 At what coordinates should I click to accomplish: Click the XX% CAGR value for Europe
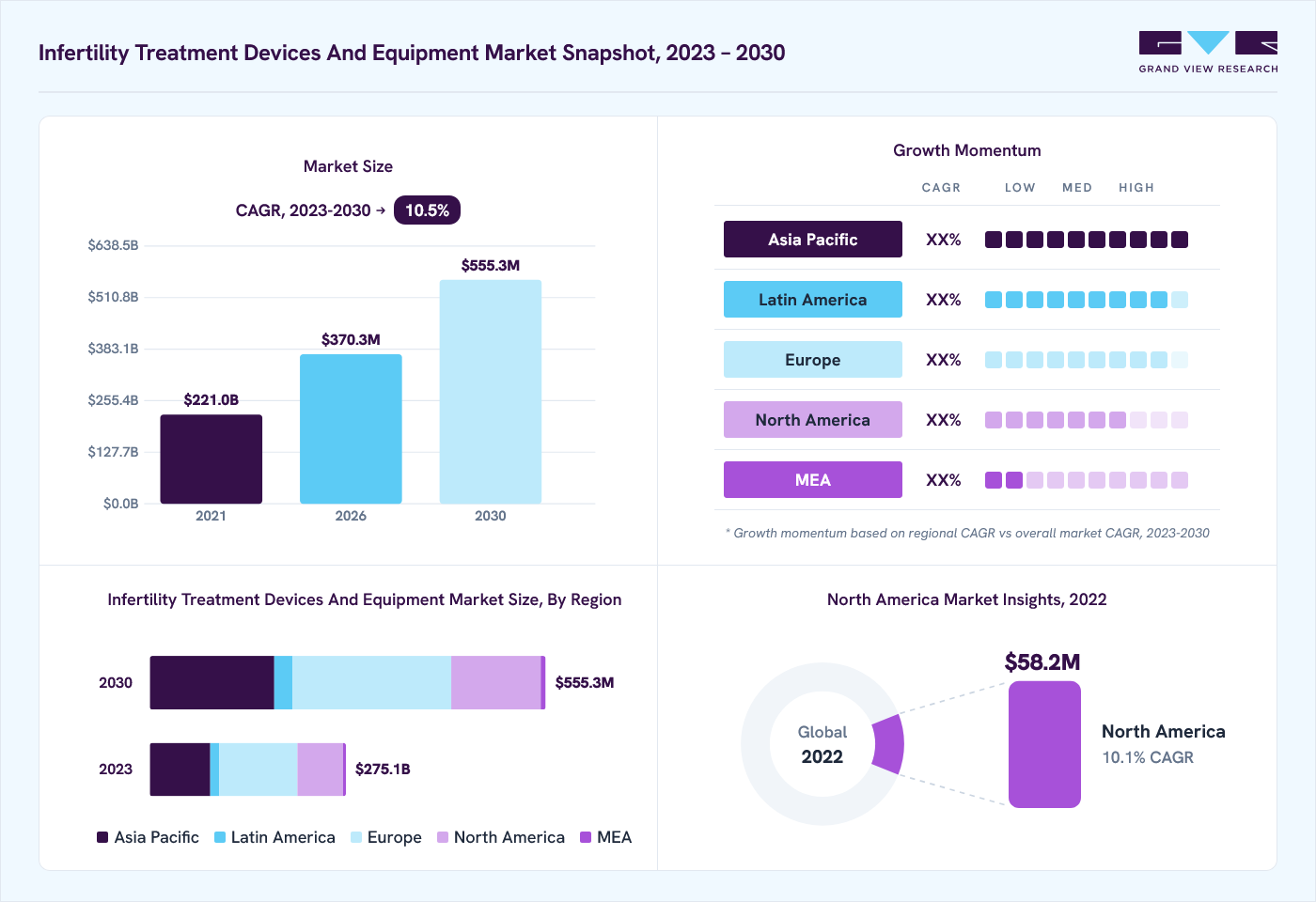click(x=944, y=360)
